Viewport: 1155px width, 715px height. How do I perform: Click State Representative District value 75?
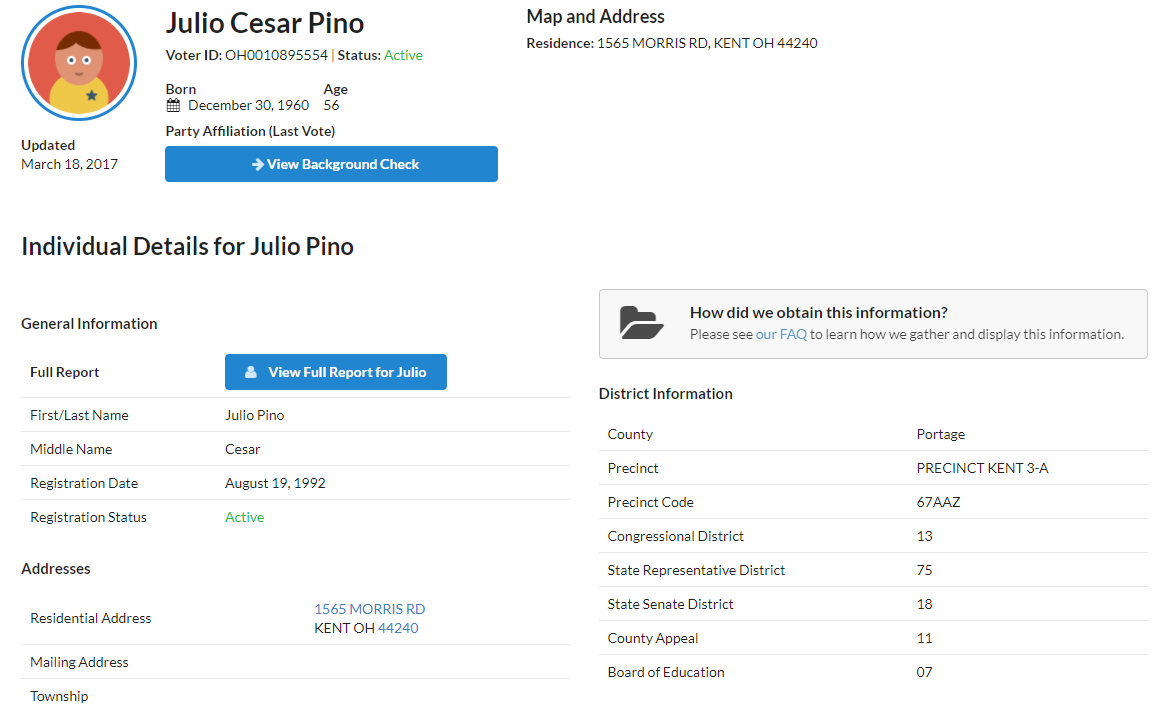[924, 570]
